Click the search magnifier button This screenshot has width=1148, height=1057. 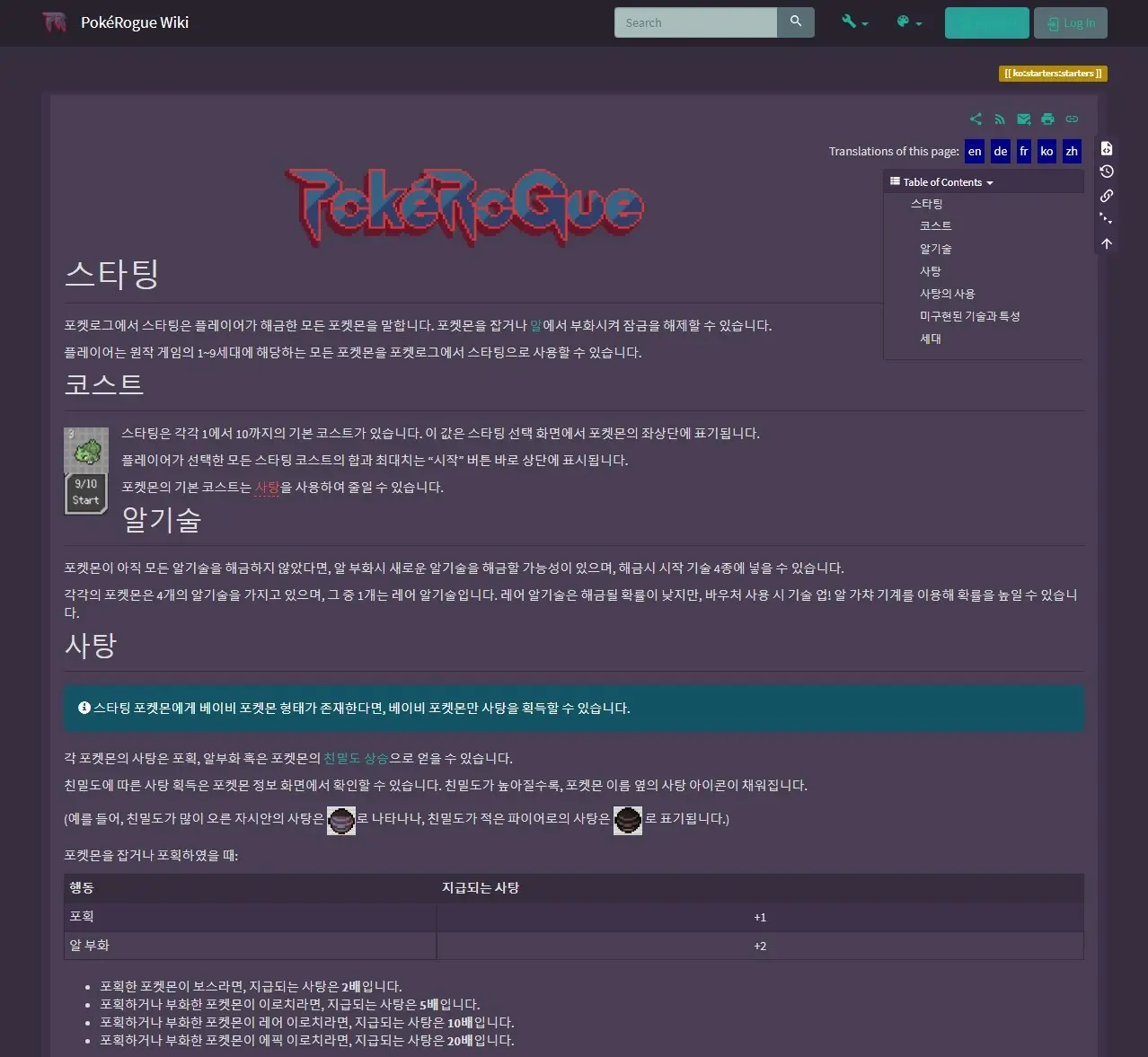pyautogui.click(x=796, y=22)
